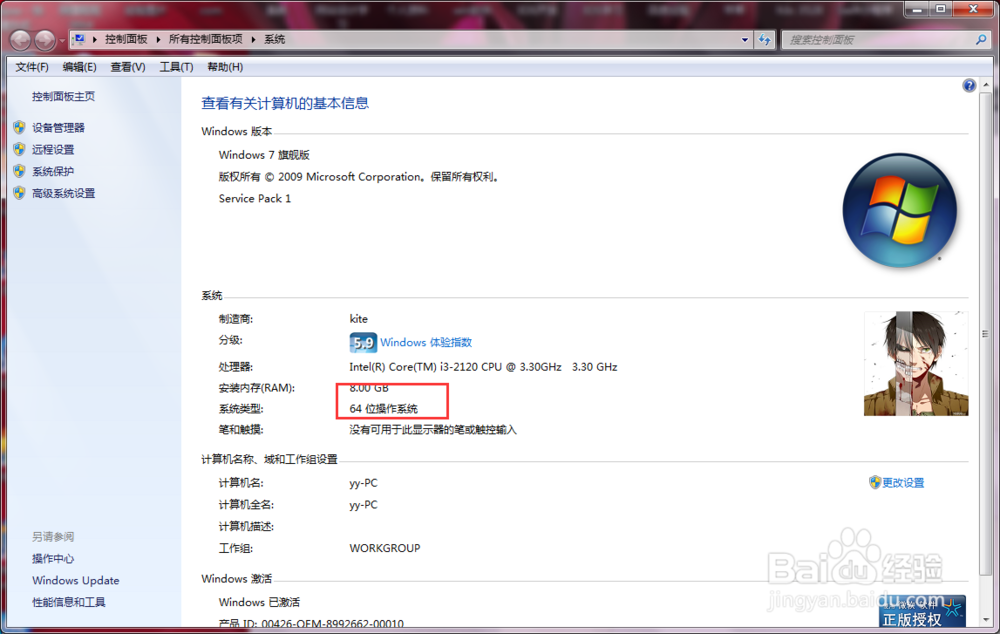Click the 搜索控制面板 search field
Image resolution: width=1000 pixels, height=634 pixels.
[x=880, y=40]
